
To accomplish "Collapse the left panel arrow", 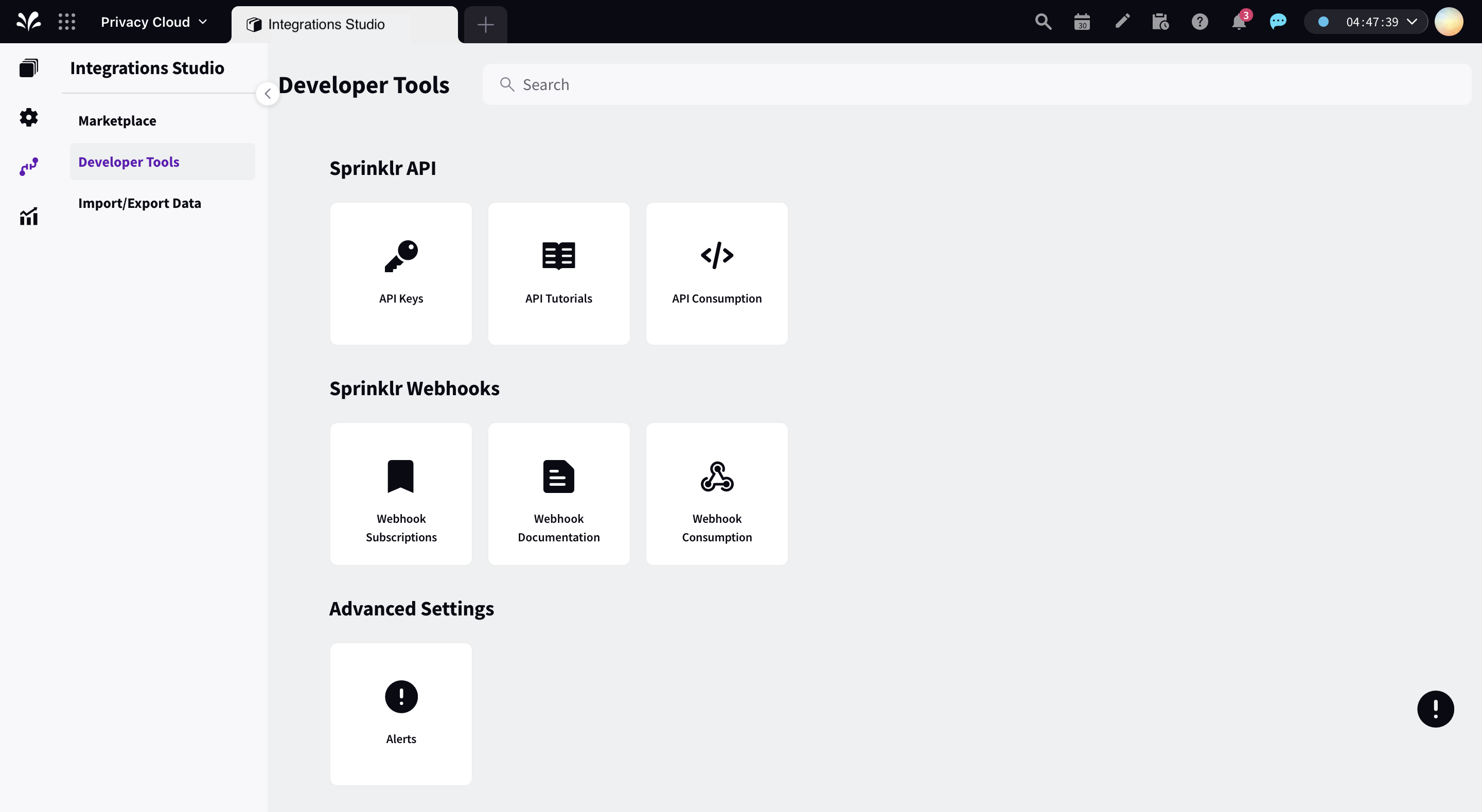I will click(267, 92).
